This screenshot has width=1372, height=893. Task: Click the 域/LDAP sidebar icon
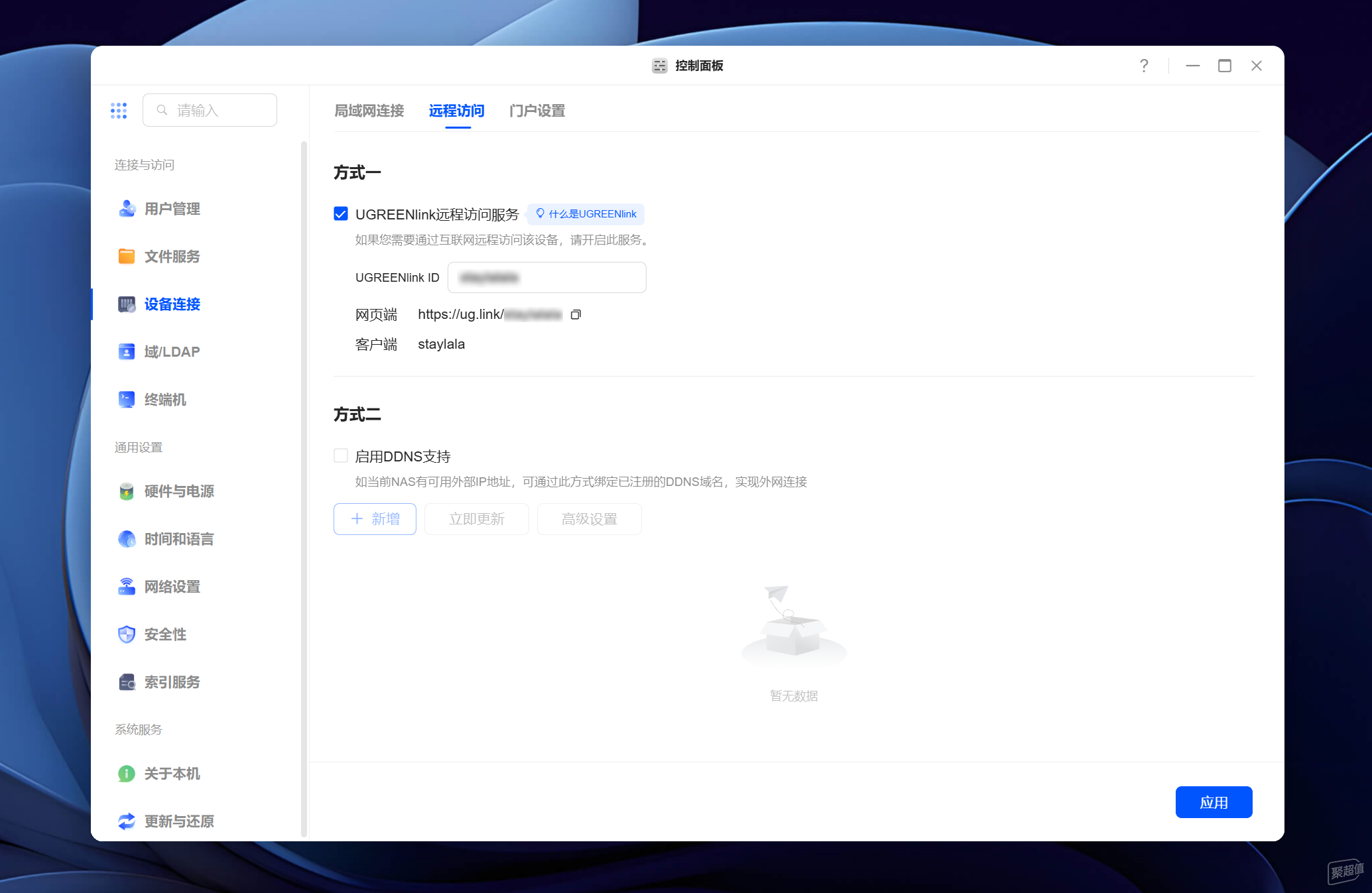click(x=127, y=352)
